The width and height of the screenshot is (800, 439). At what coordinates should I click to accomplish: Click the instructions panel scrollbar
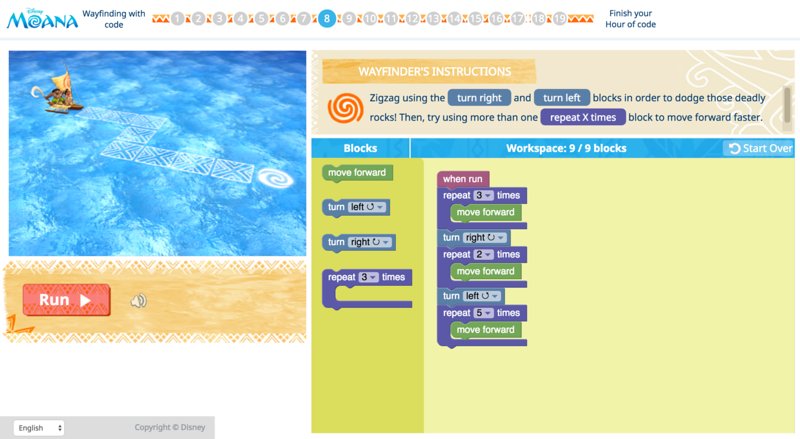coord(787,106)
